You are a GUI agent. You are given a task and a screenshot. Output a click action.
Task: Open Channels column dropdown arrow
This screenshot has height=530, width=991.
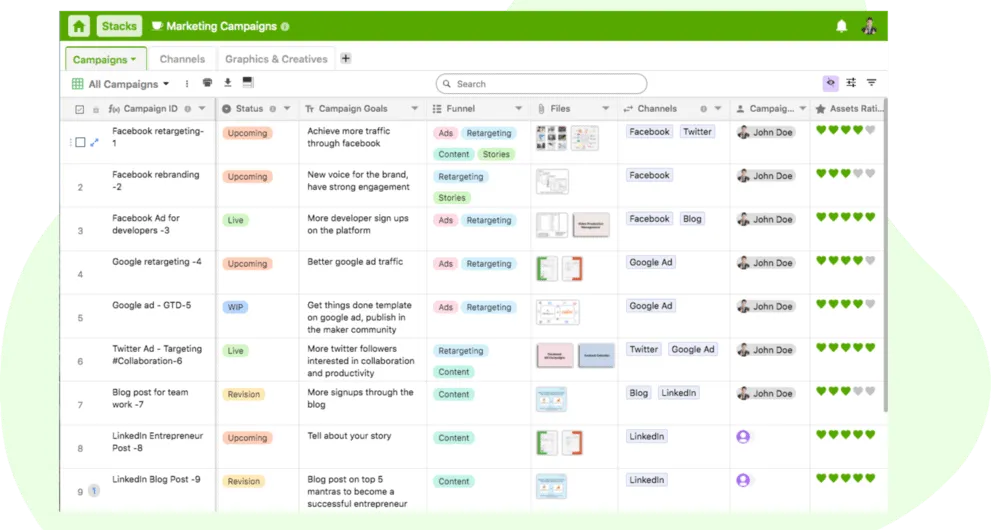718,109
